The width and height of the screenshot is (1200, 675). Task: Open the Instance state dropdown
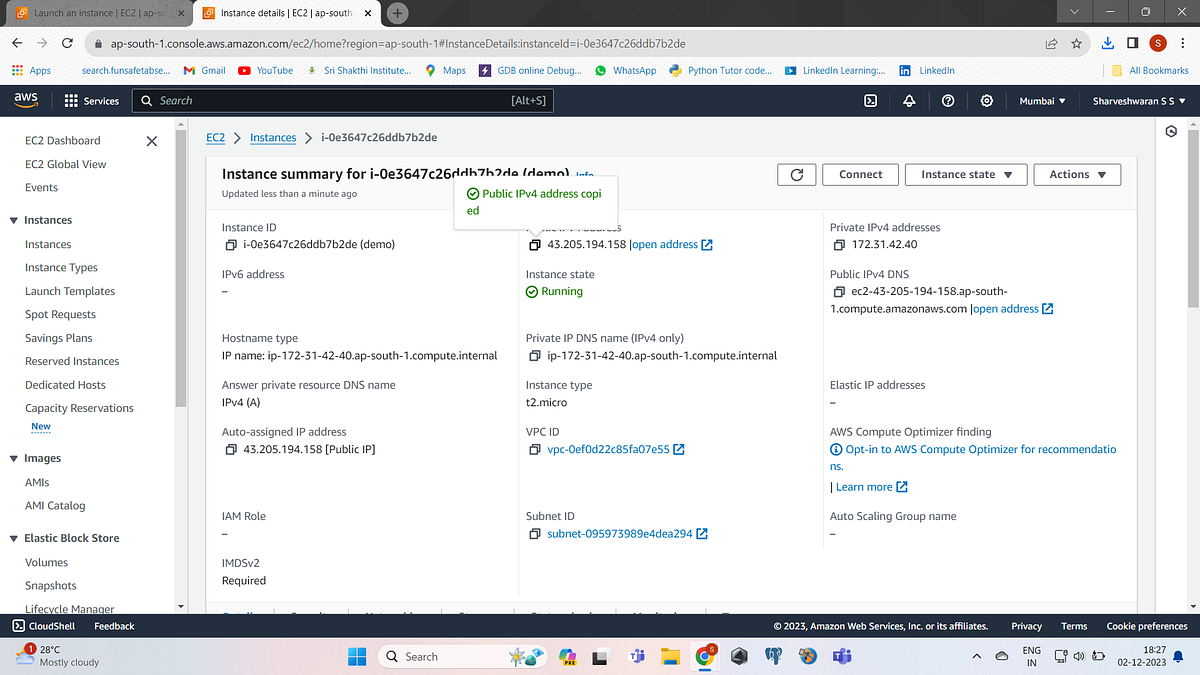tap(964, 173)
